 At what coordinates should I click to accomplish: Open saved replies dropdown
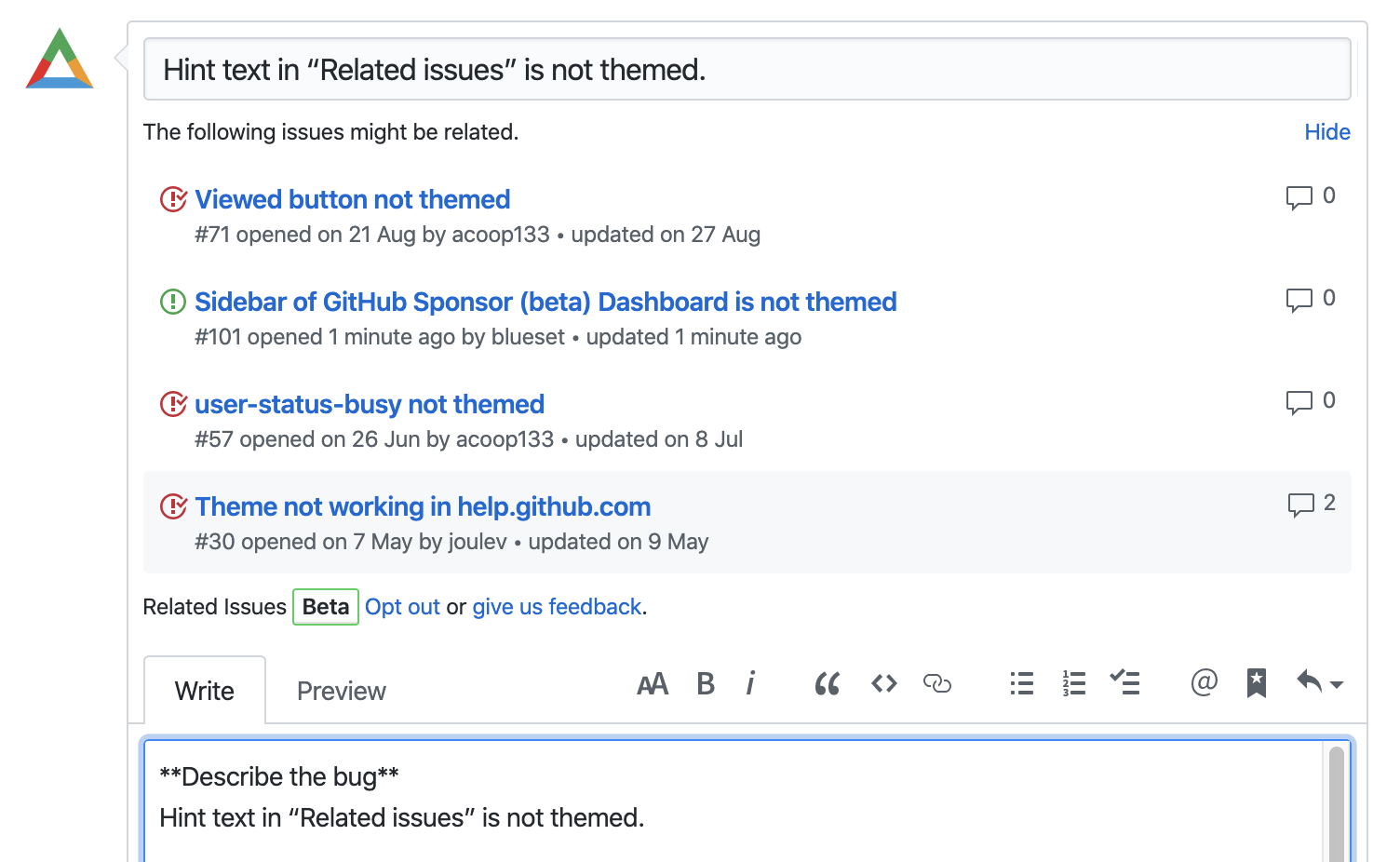tap(1320, 682)
